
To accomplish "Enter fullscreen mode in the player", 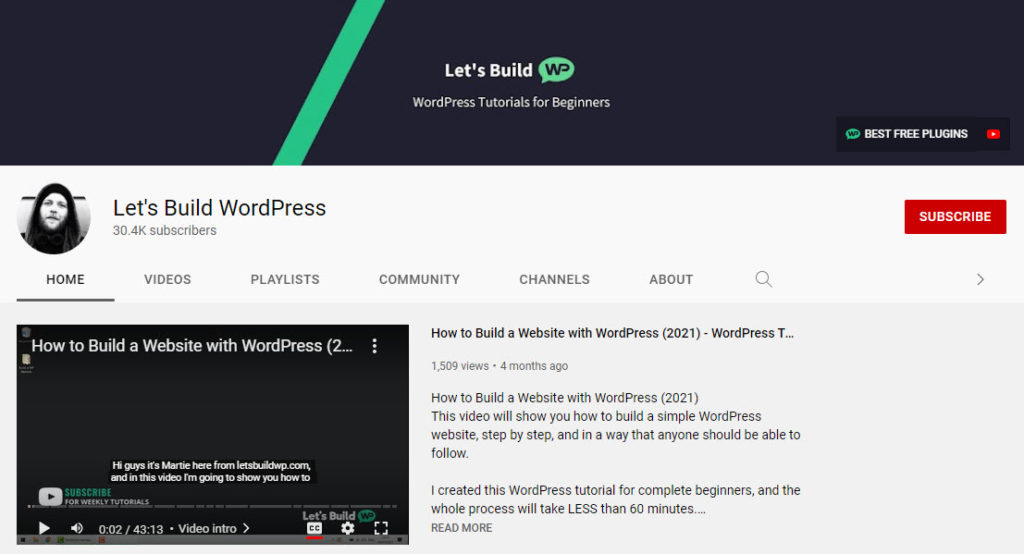I will click(x=381, y=528).
